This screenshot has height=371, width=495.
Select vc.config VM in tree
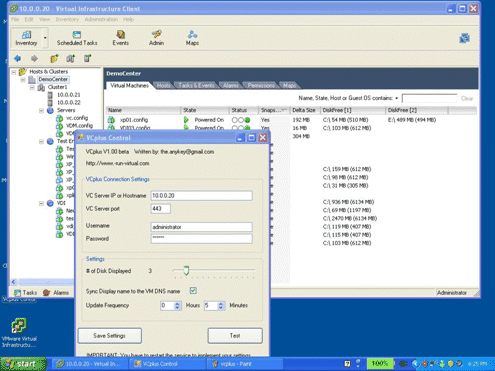tap(77, 118)
